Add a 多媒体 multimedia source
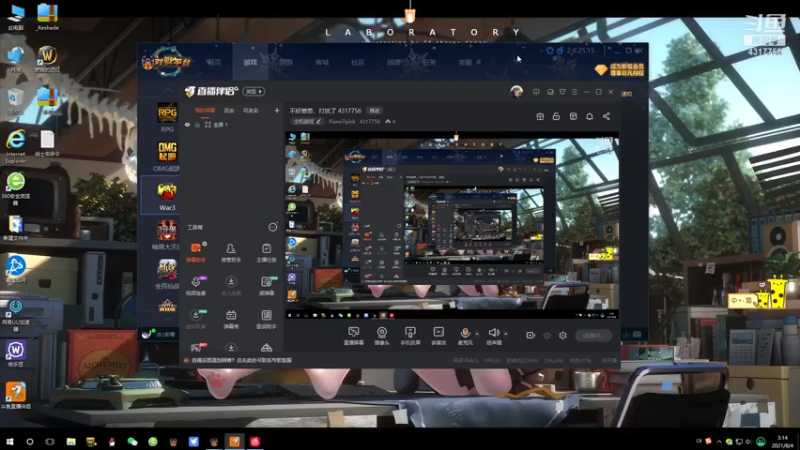 coord(438,336)
